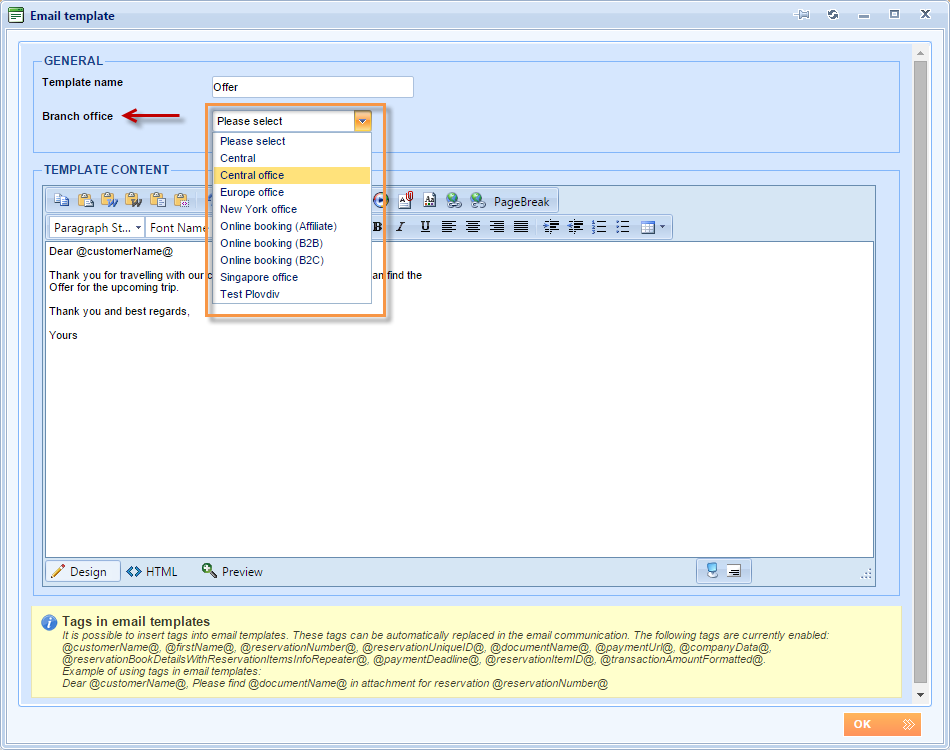Toggle the statistics module icon below editor

click(x=734, y=571)
